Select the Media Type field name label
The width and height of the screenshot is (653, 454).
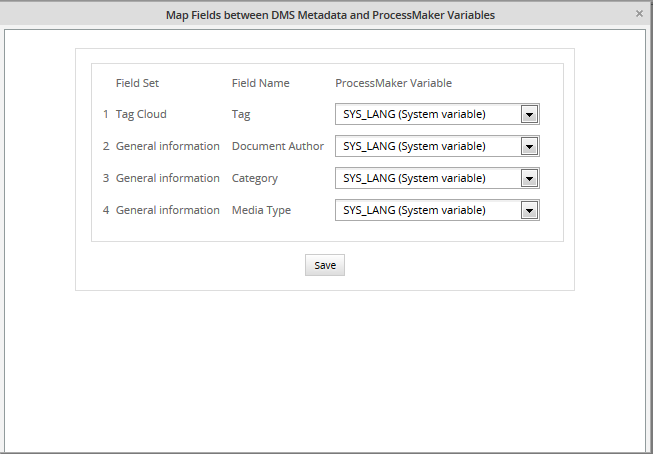click(x=261, y=211)
